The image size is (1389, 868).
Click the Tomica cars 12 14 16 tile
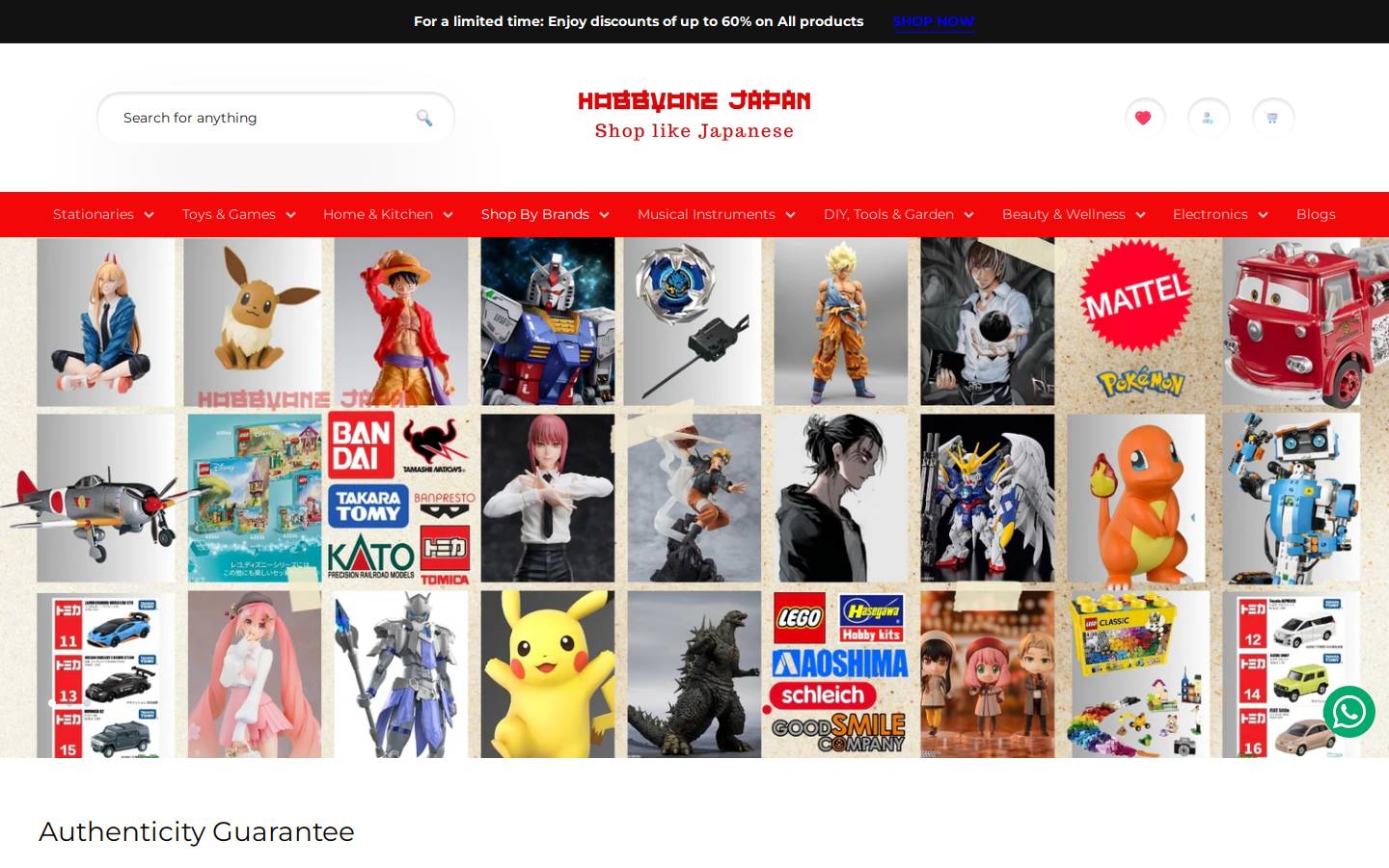tap(1291, 675)
